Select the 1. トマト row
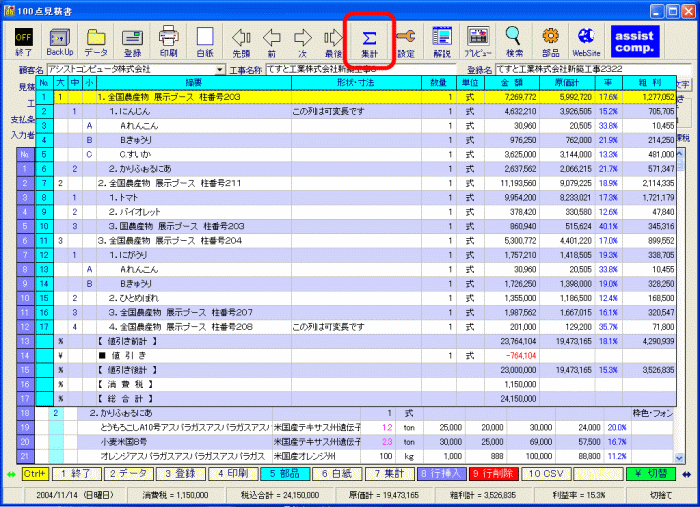Viewport: 700px width, 507px height. 356,197
